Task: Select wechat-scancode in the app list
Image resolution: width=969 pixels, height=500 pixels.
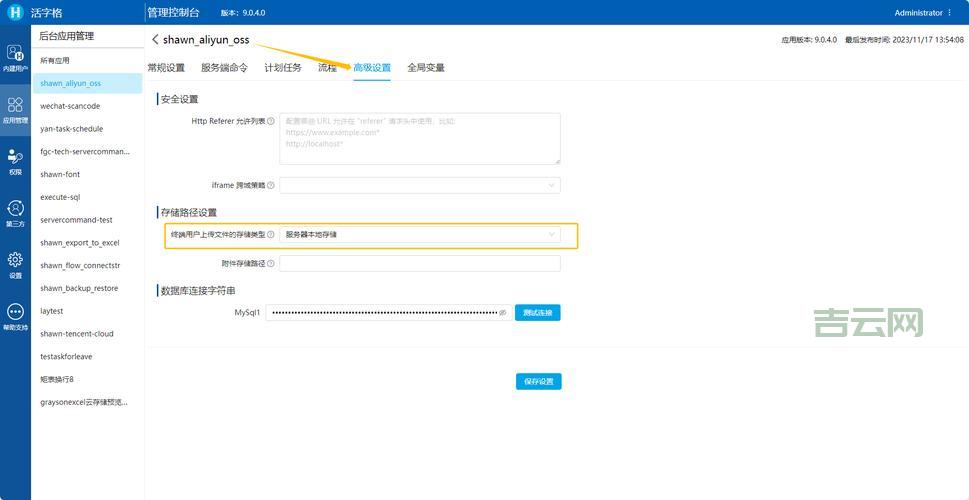Action: [x=70, y=106]
